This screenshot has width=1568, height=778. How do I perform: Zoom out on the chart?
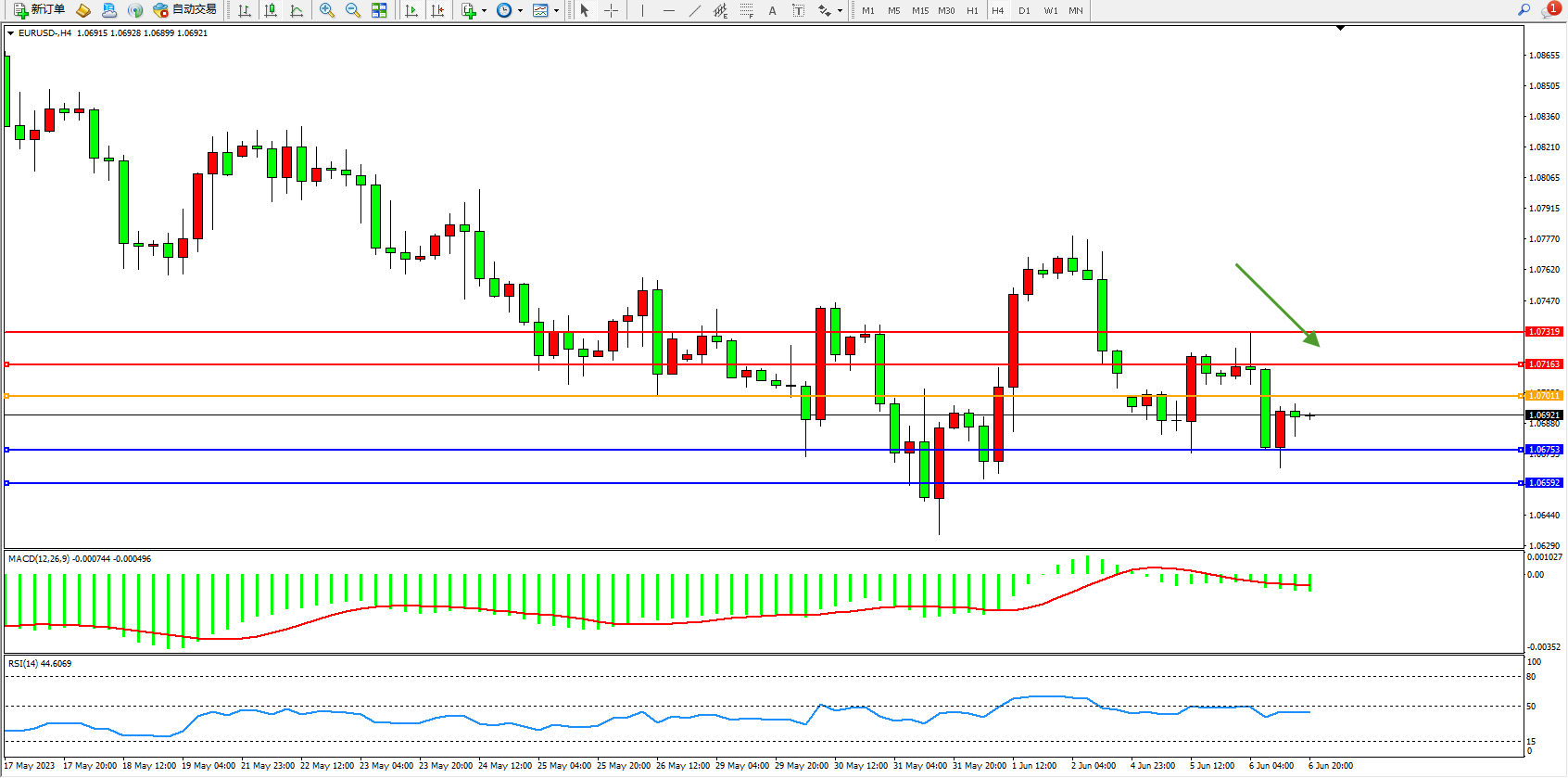click(352, 10)
